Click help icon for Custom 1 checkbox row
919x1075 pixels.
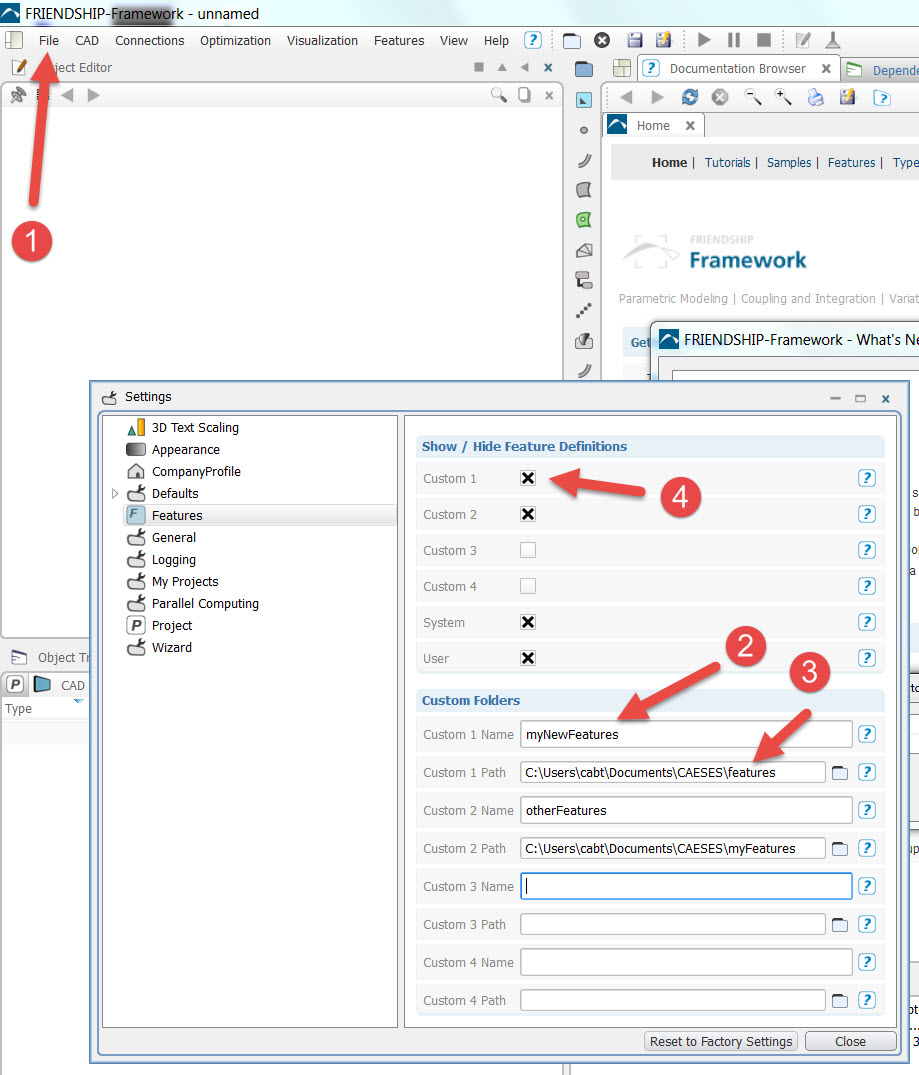[x=867, y=478]
